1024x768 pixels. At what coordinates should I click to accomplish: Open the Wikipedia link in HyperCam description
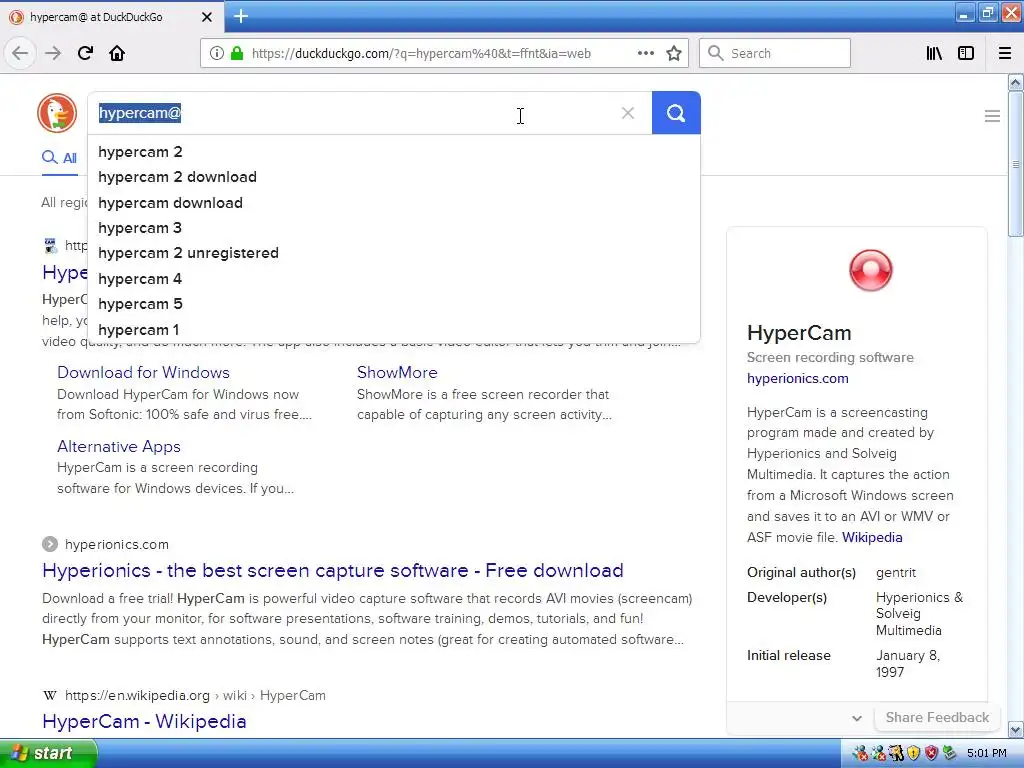[x=872, y=537]
